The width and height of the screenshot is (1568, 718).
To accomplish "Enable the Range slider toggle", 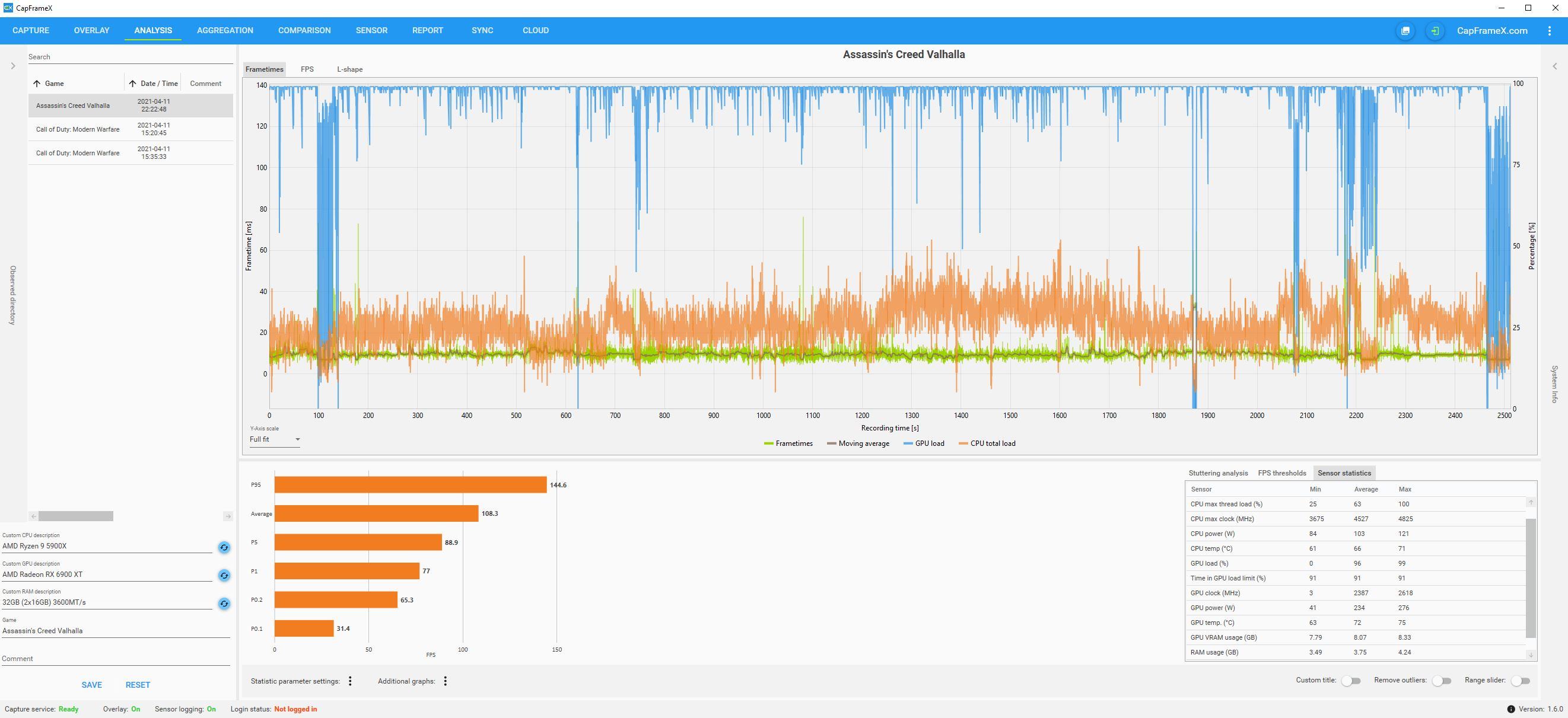I will tap(1520, 681).
